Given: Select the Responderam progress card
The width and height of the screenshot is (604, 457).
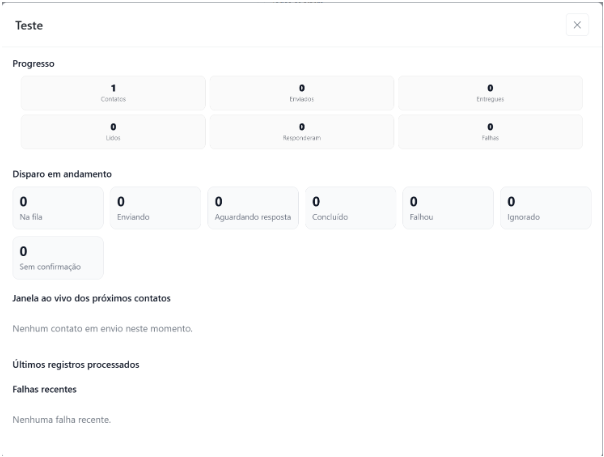Looking at the screenshot, I should (x=302, y=132).
